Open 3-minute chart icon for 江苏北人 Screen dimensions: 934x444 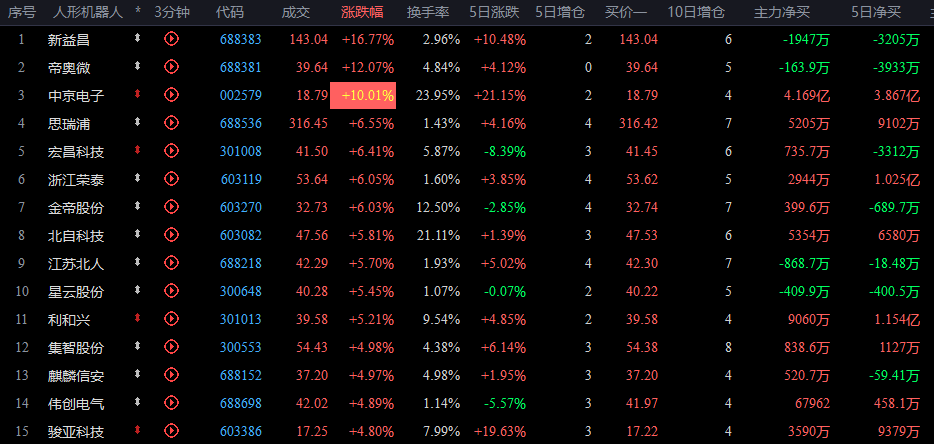172,262
